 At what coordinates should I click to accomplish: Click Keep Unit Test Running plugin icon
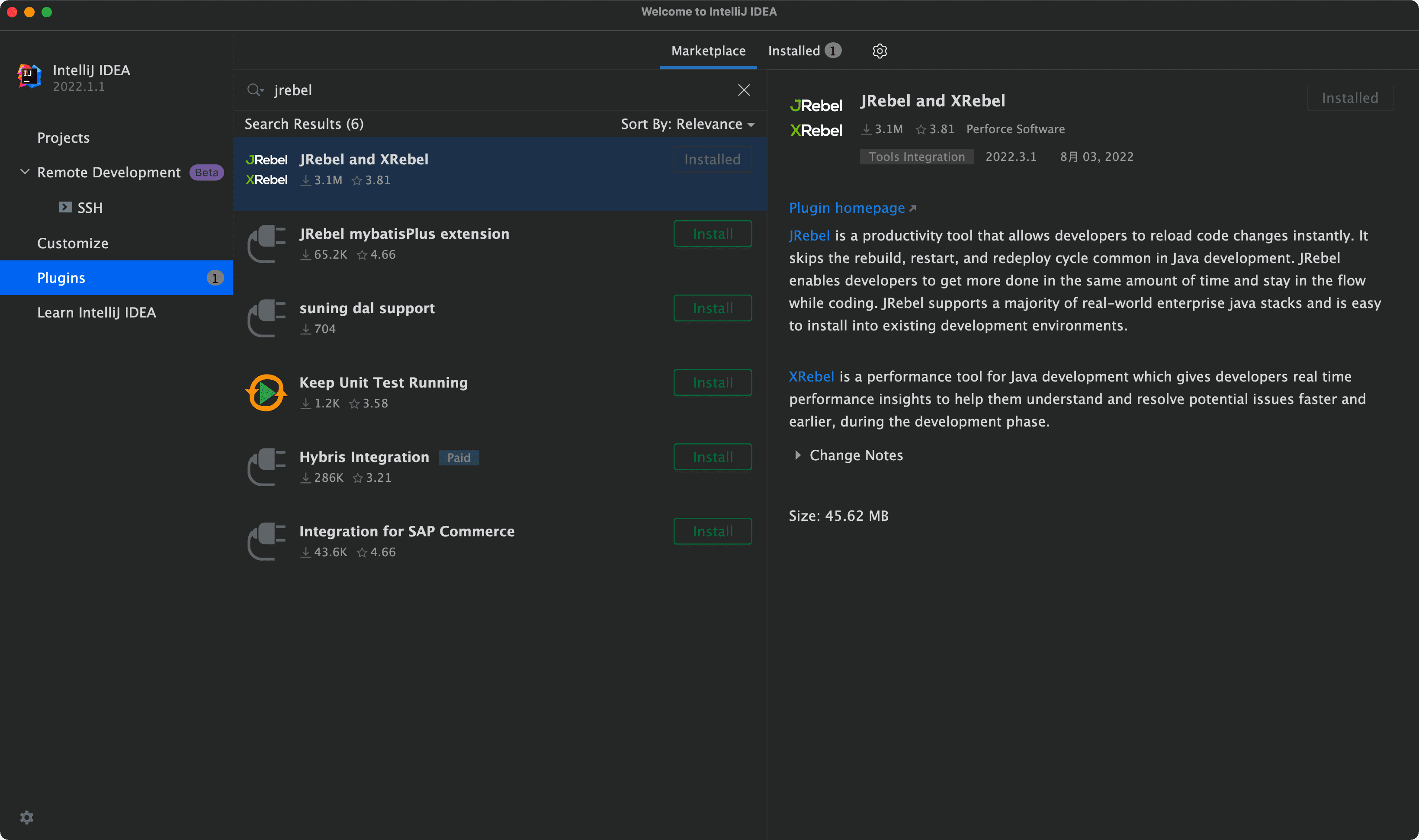266,392
